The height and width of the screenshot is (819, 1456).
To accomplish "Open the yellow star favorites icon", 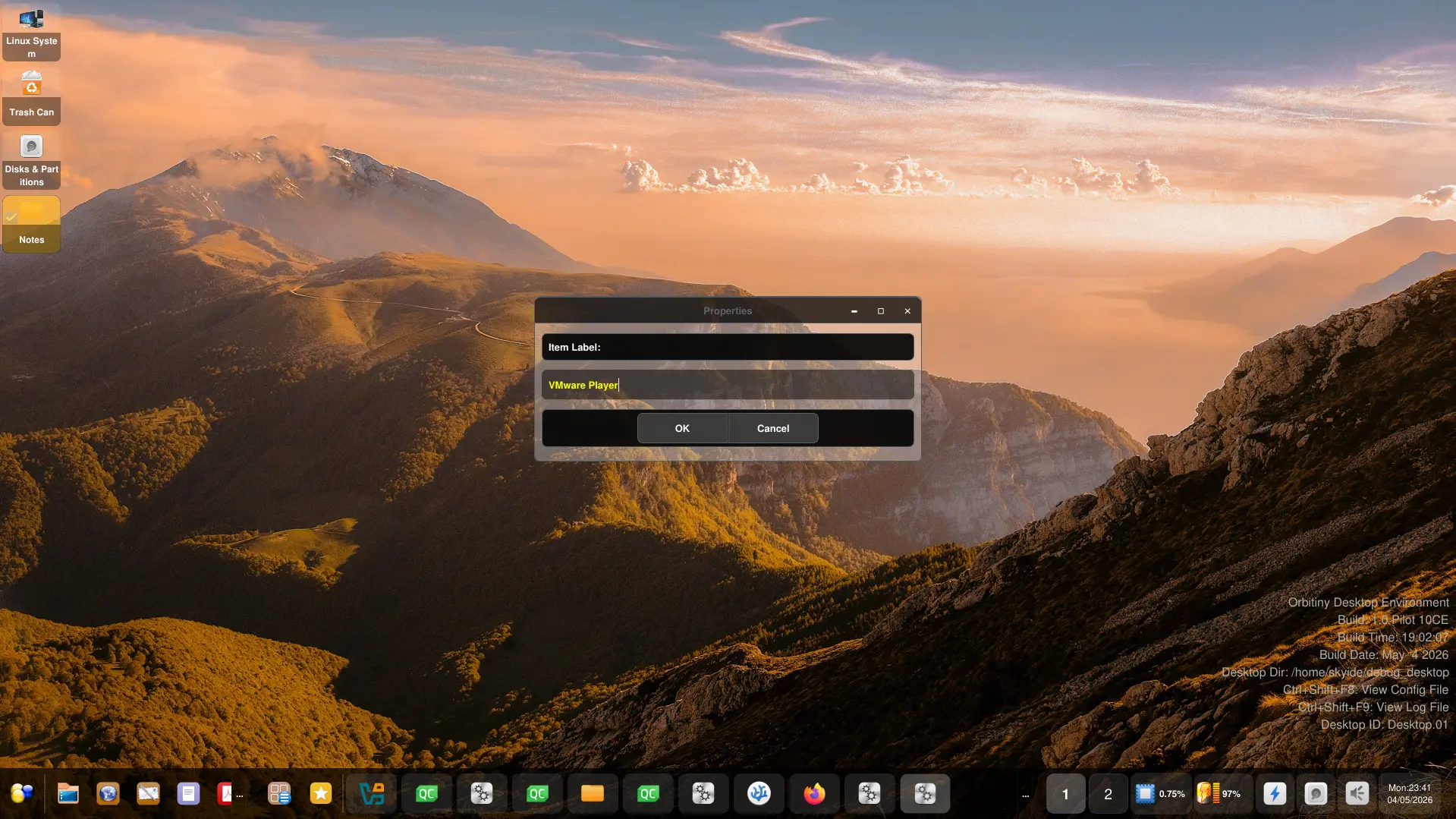I will pyautogui.click(x=321, y=794).
